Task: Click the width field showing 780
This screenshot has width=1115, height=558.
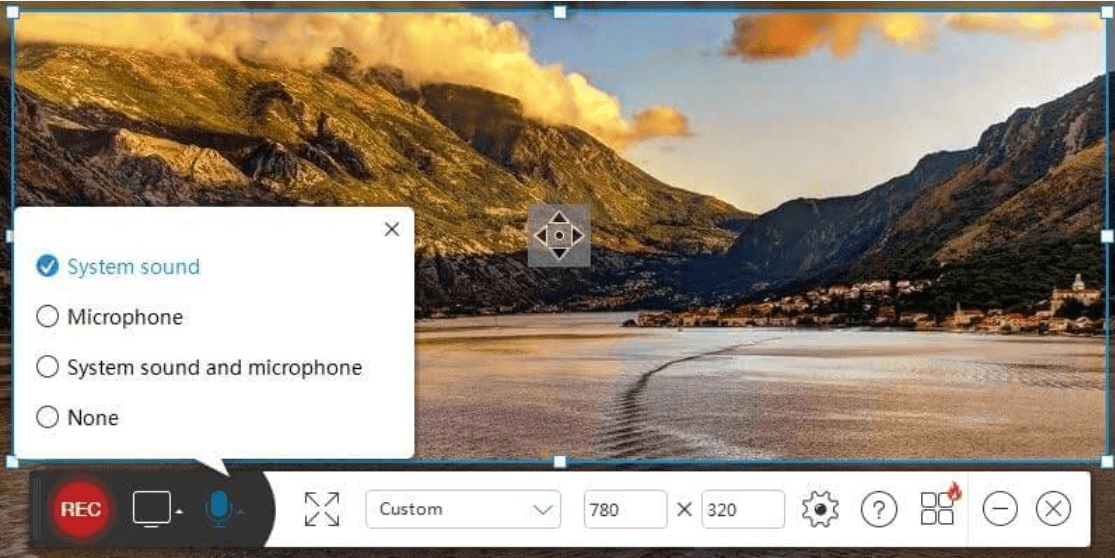Action: [625, 509]
